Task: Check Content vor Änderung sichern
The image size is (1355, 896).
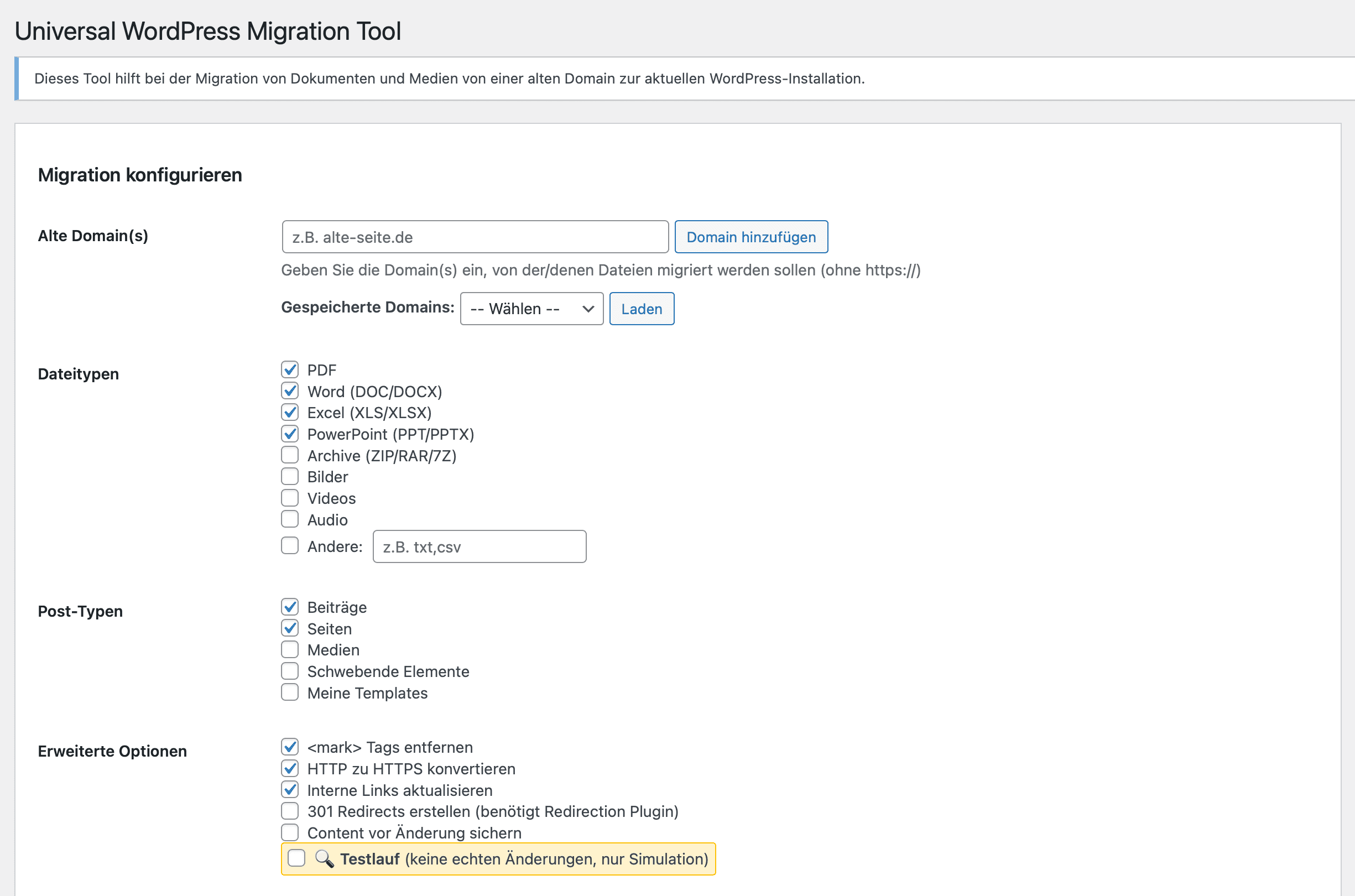Action: click(290, 832)
